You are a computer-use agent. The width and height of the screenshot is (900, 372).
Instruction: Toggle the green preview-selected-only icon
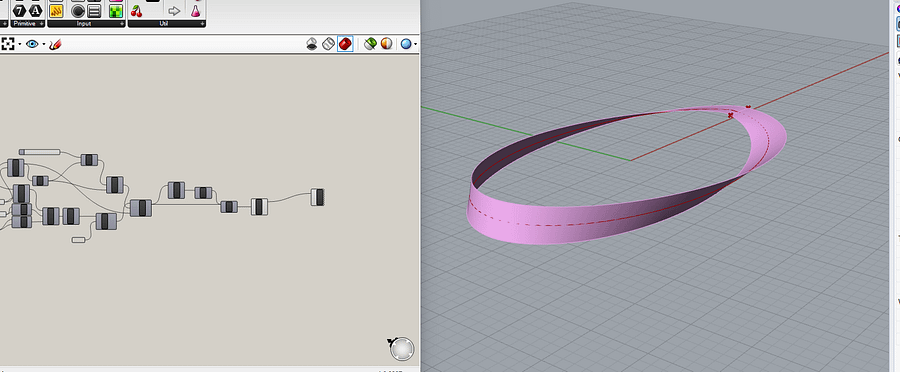(x=370, y=44)
